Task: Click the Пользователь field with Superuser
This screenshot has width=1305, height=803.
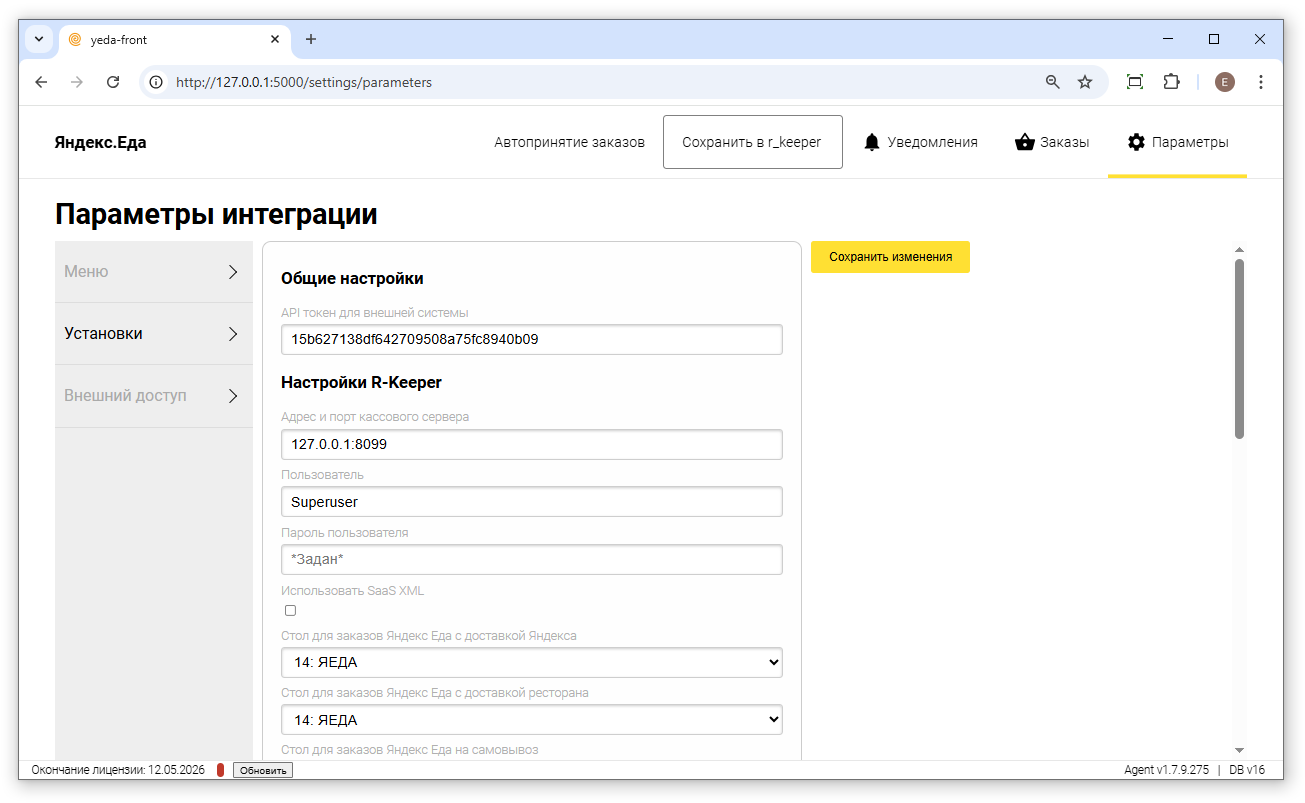Action: (532, 502)
